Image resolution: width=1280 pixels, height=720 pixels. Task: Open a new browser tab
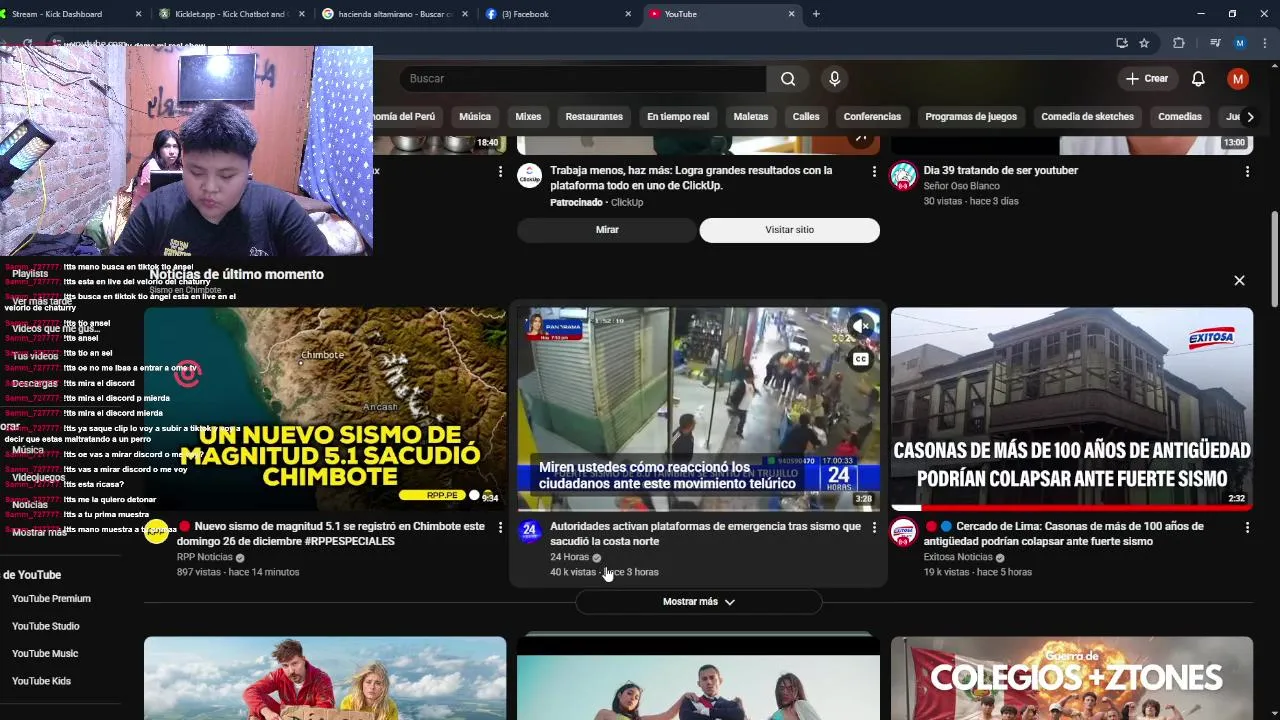[816, 14]
